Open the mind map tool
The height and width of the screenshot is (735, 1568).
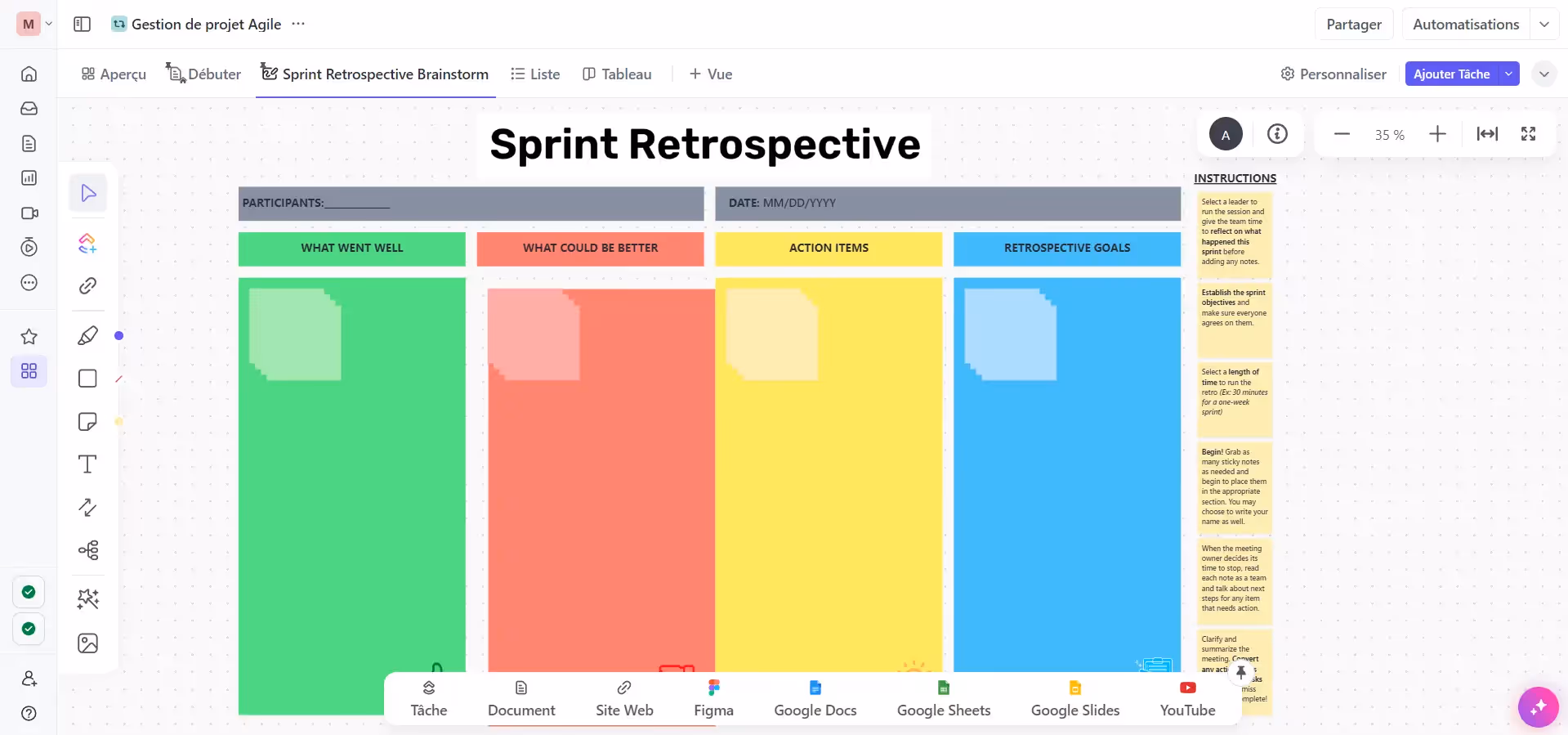(x=88, y=550)
